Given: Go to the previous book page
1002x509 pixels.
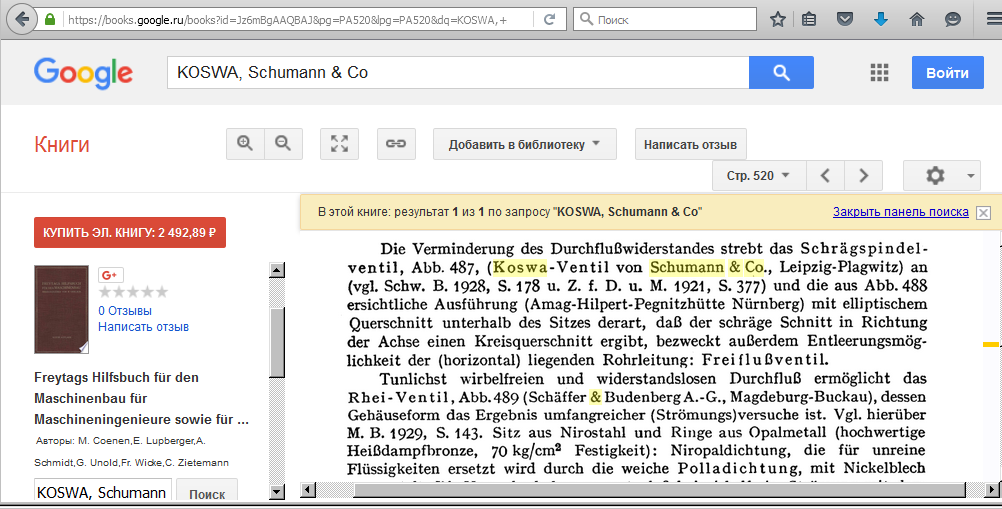Looking at the screenshot, I should (825, 175).
